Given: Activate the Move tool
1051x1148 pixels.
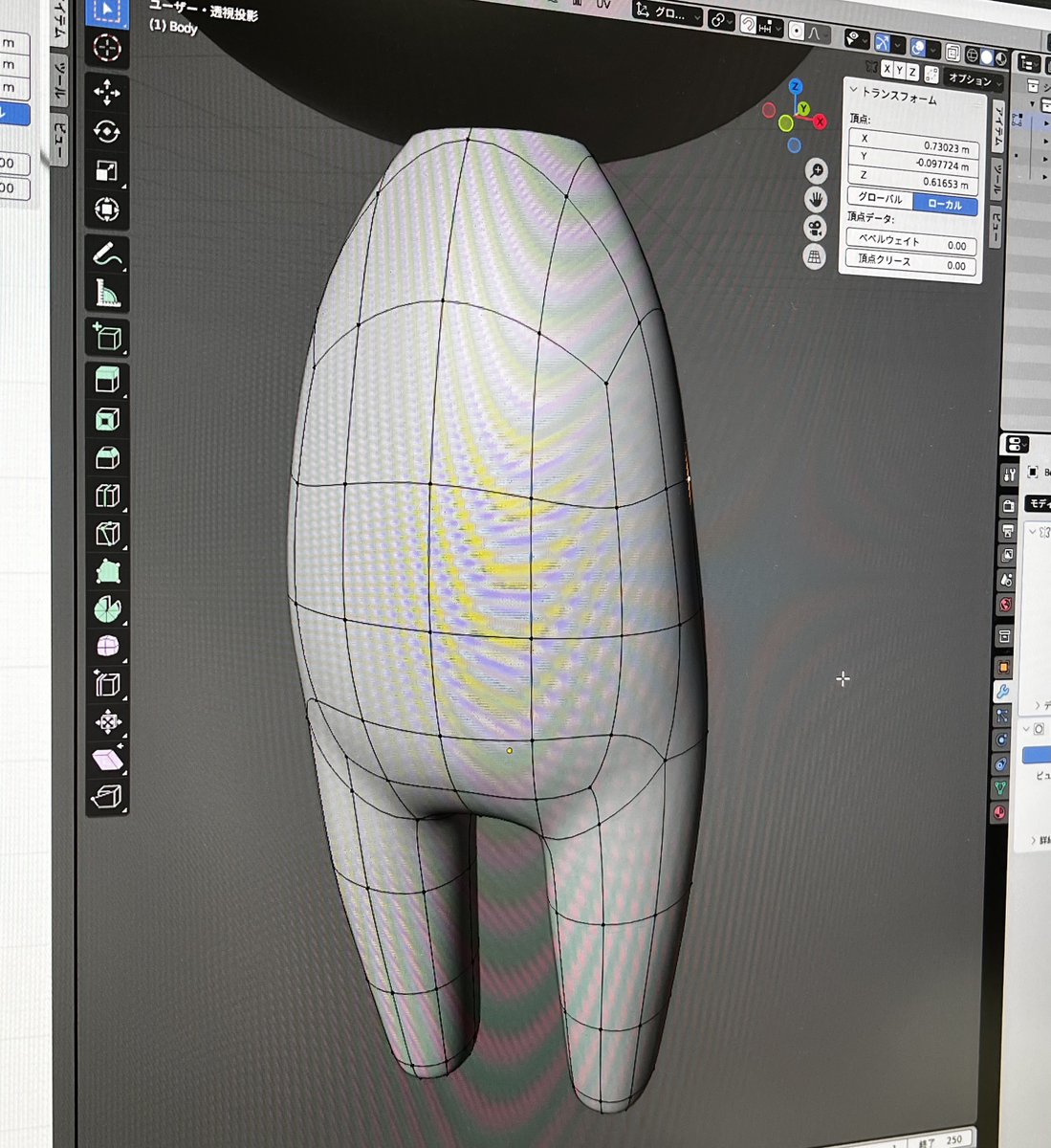Looking at the screenshot, I should point(107,92).
